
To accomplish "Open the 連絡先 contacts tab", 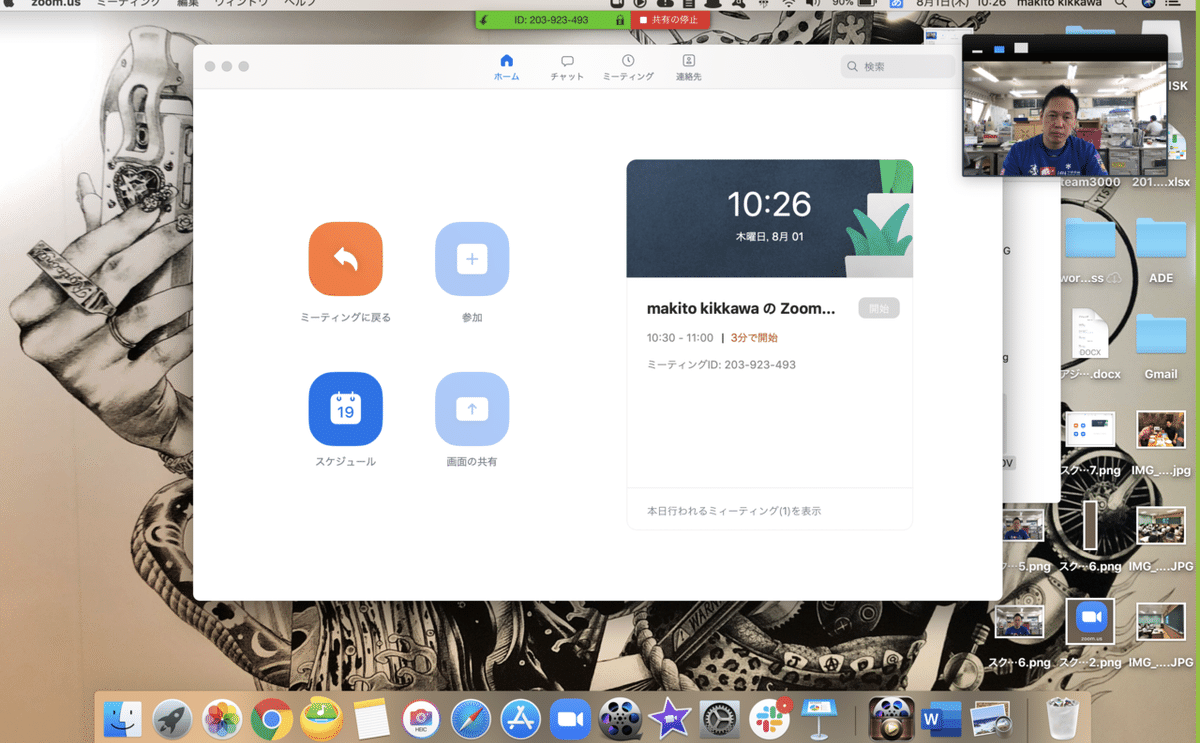I will click(689, 68).
